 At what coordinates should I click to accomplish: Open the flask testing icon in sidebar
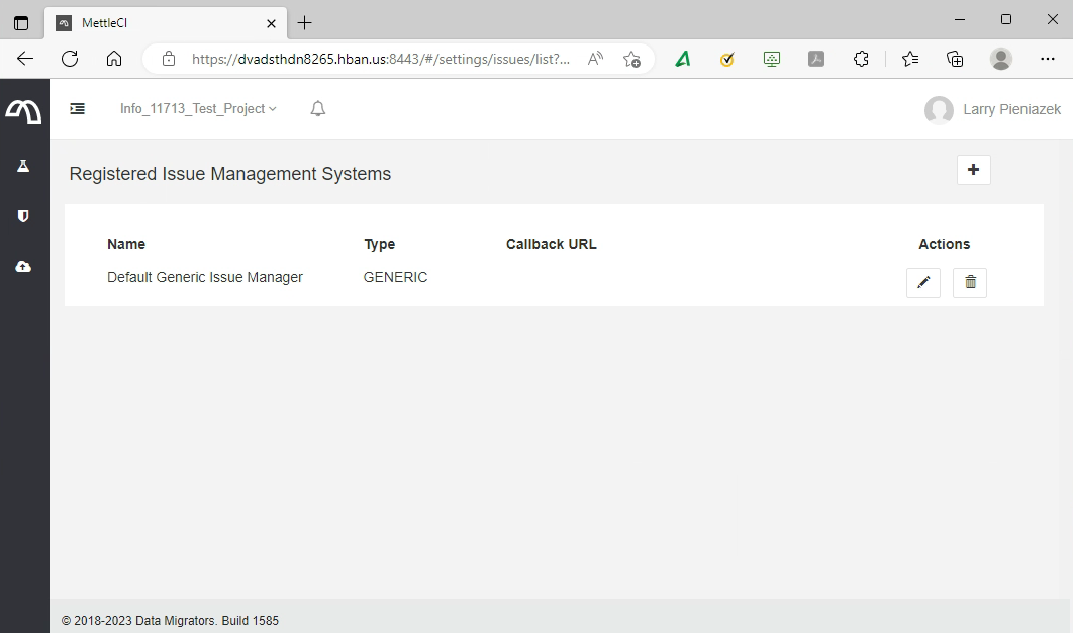tap(23, 166)
